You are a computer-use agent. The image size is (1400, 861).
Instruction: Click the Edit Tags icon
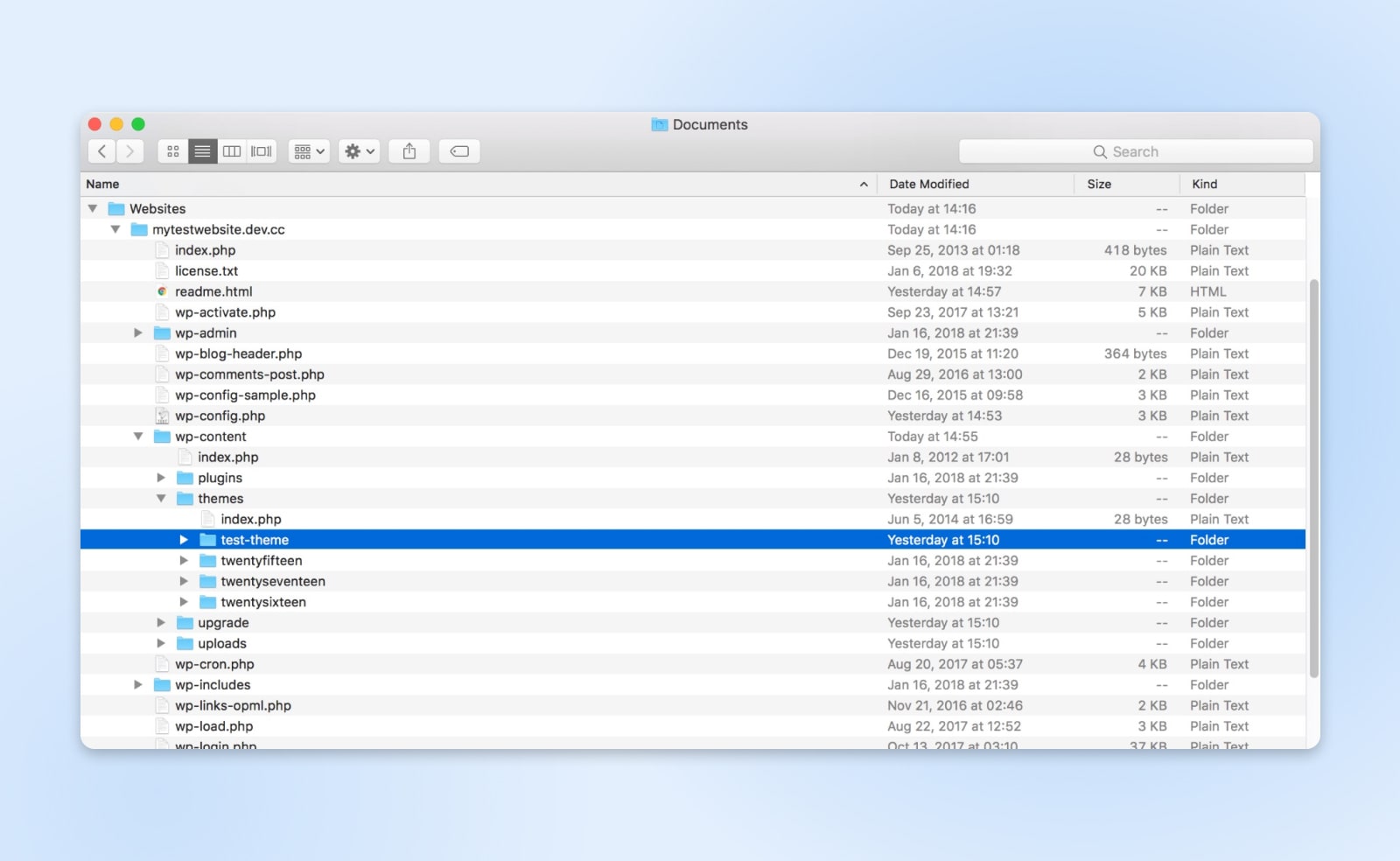459,150
